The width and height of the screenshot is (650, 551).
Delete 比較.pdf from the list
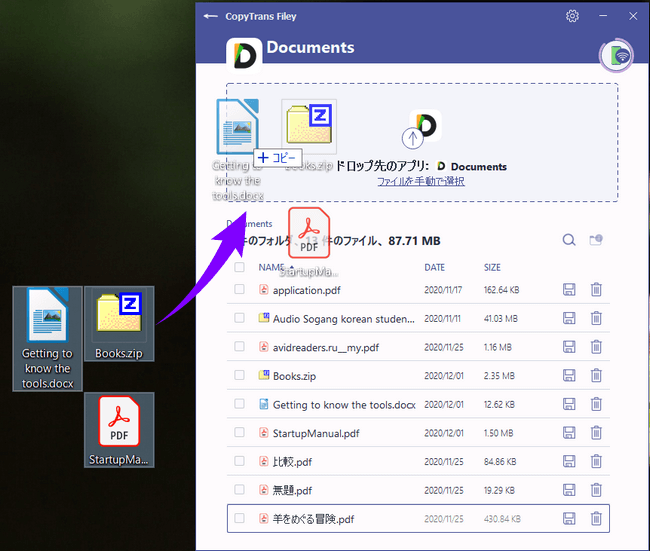596,461
